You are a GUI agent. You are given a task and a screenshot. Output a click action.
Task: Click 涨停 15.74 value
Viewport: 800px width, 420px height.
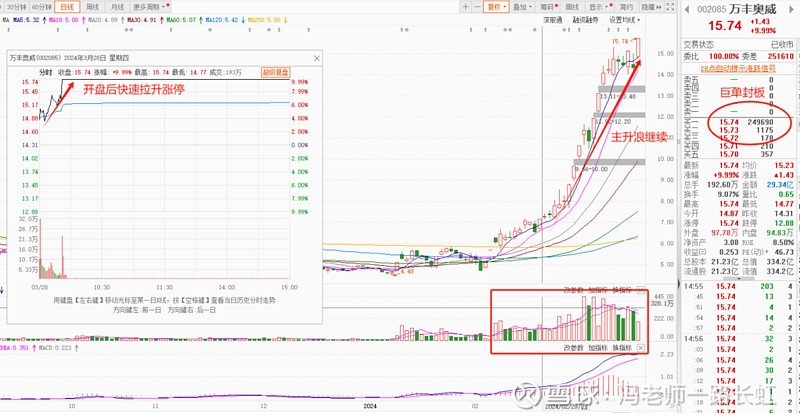coord(729,223)
